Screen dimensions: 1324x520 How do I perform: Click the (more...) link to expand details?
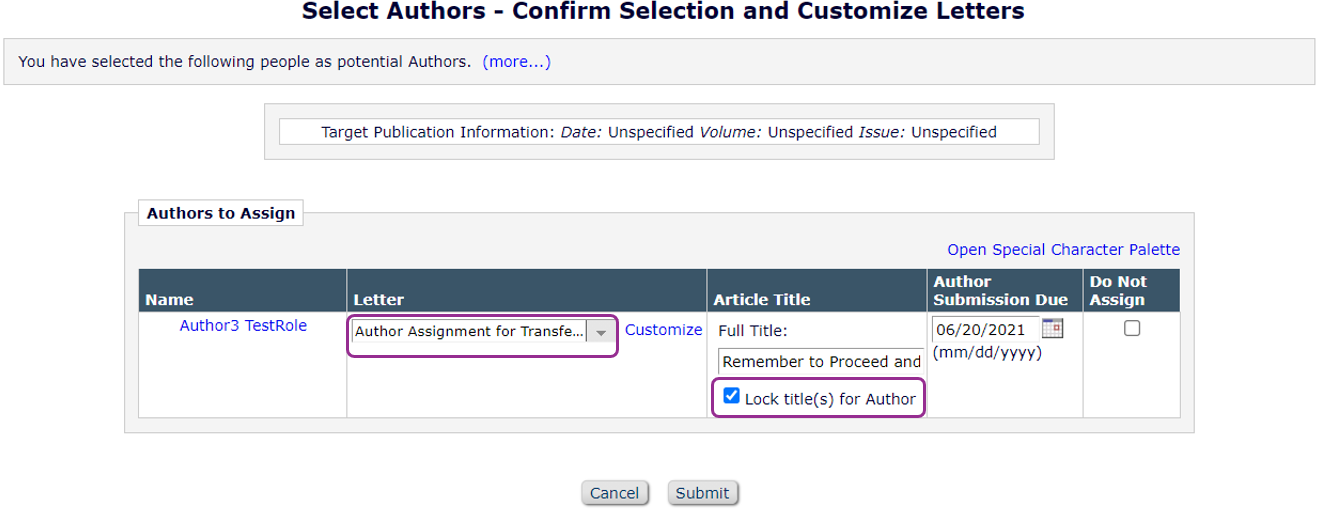[516, 62]
